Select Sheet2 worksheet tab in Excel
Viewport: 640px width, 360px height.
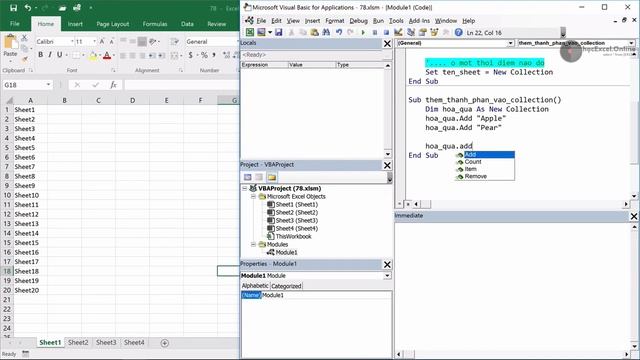coord(78,342)
